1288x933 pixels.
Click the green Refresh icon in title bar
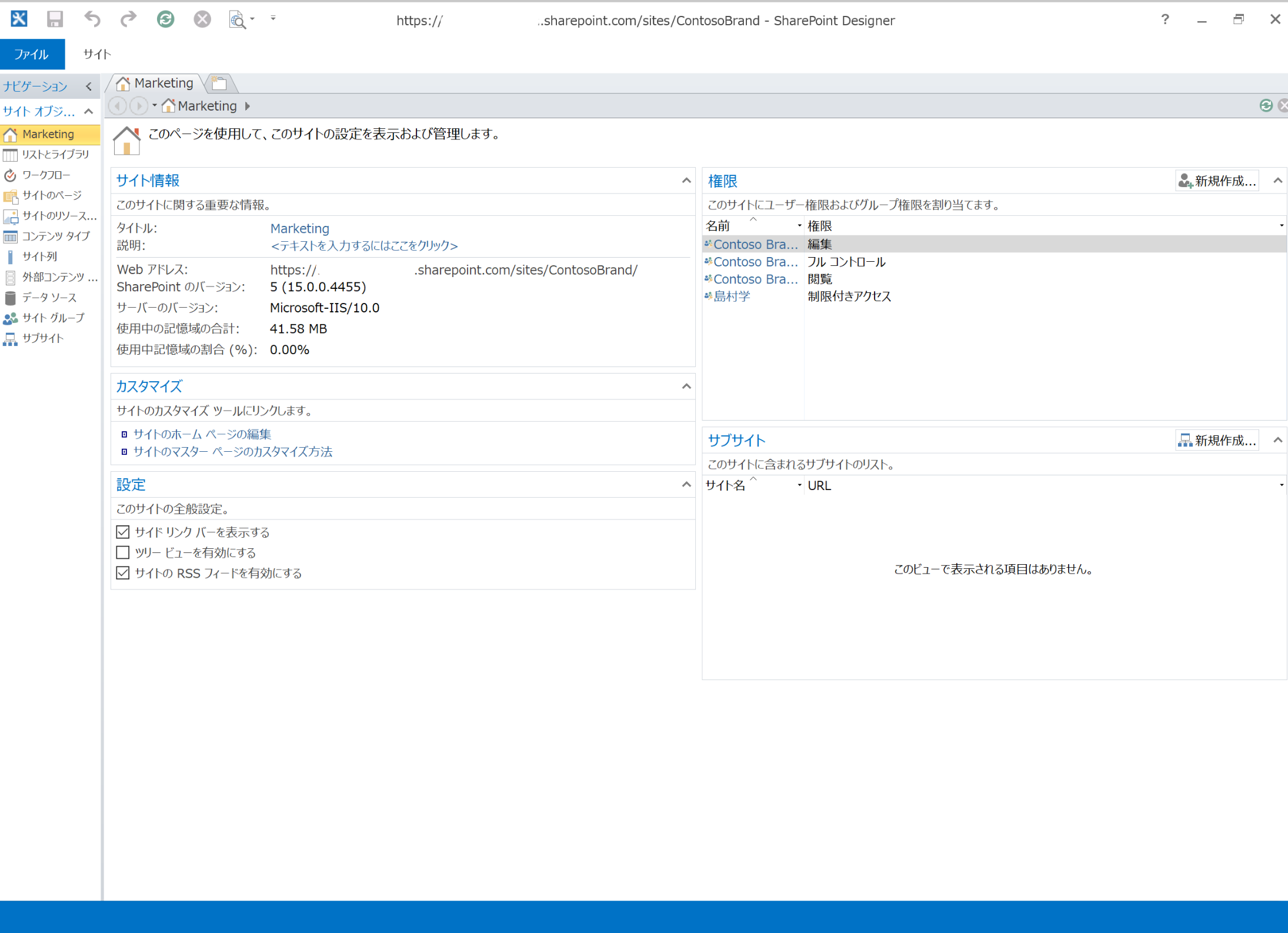(x=165, y=19)
